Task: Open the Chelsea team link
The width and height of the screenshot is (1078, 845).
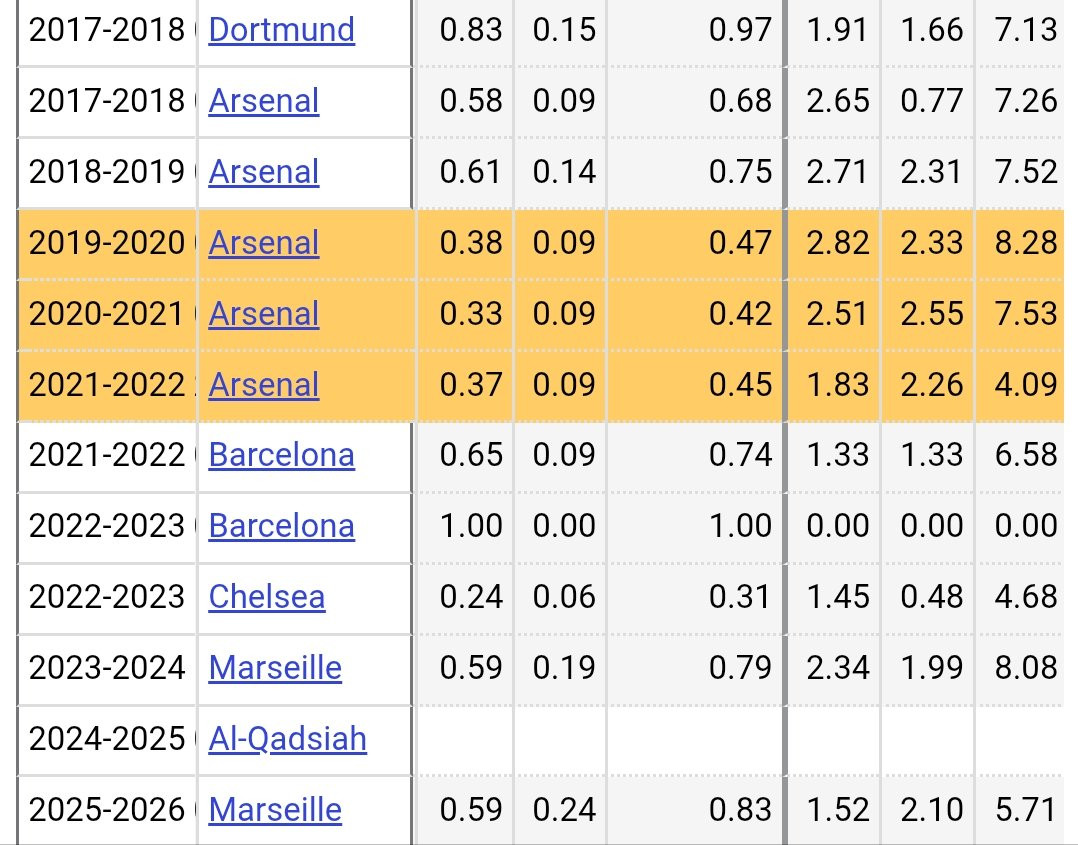Action: [266, 598]
